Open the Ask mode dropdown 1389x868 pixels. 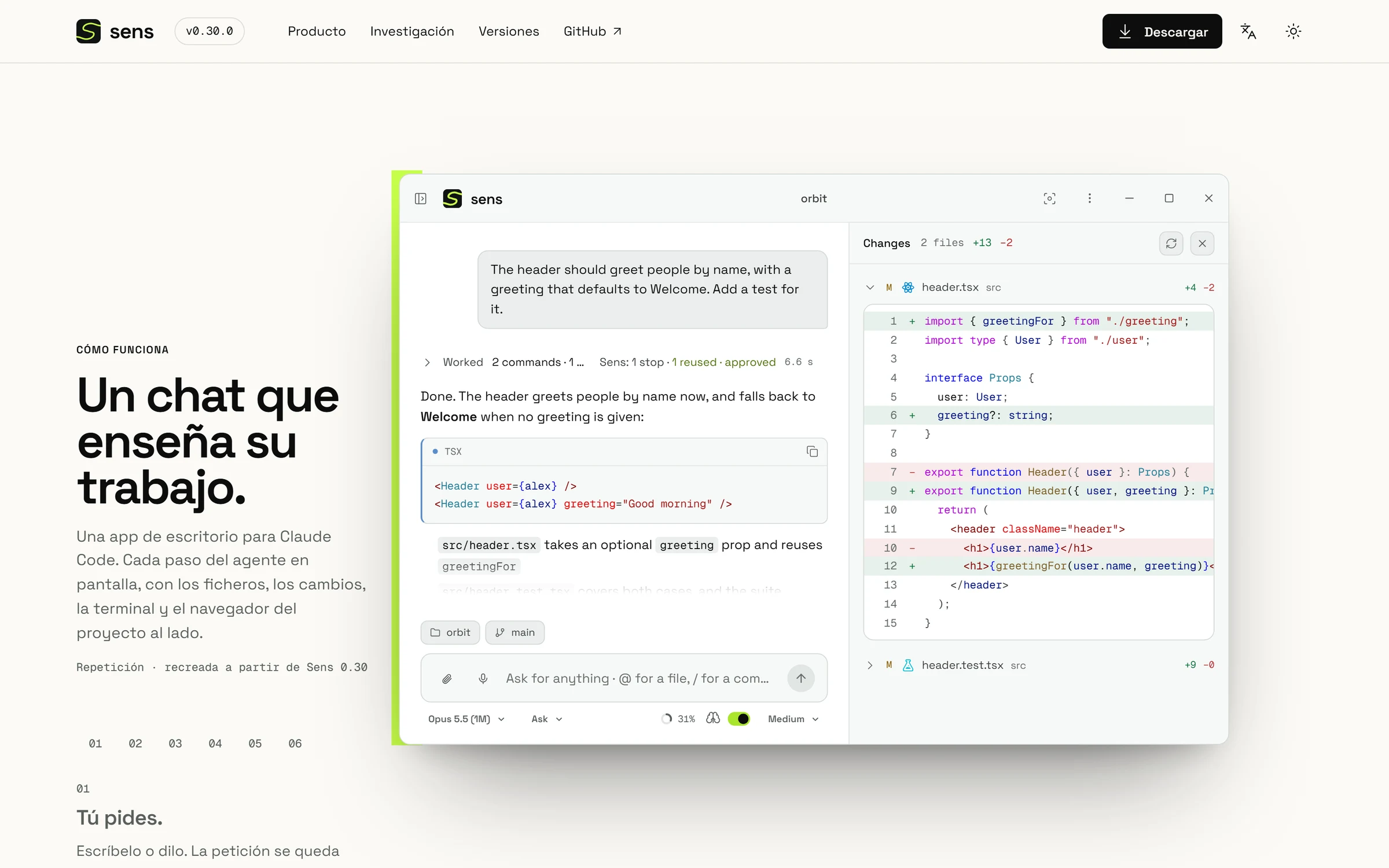point(547,719)
